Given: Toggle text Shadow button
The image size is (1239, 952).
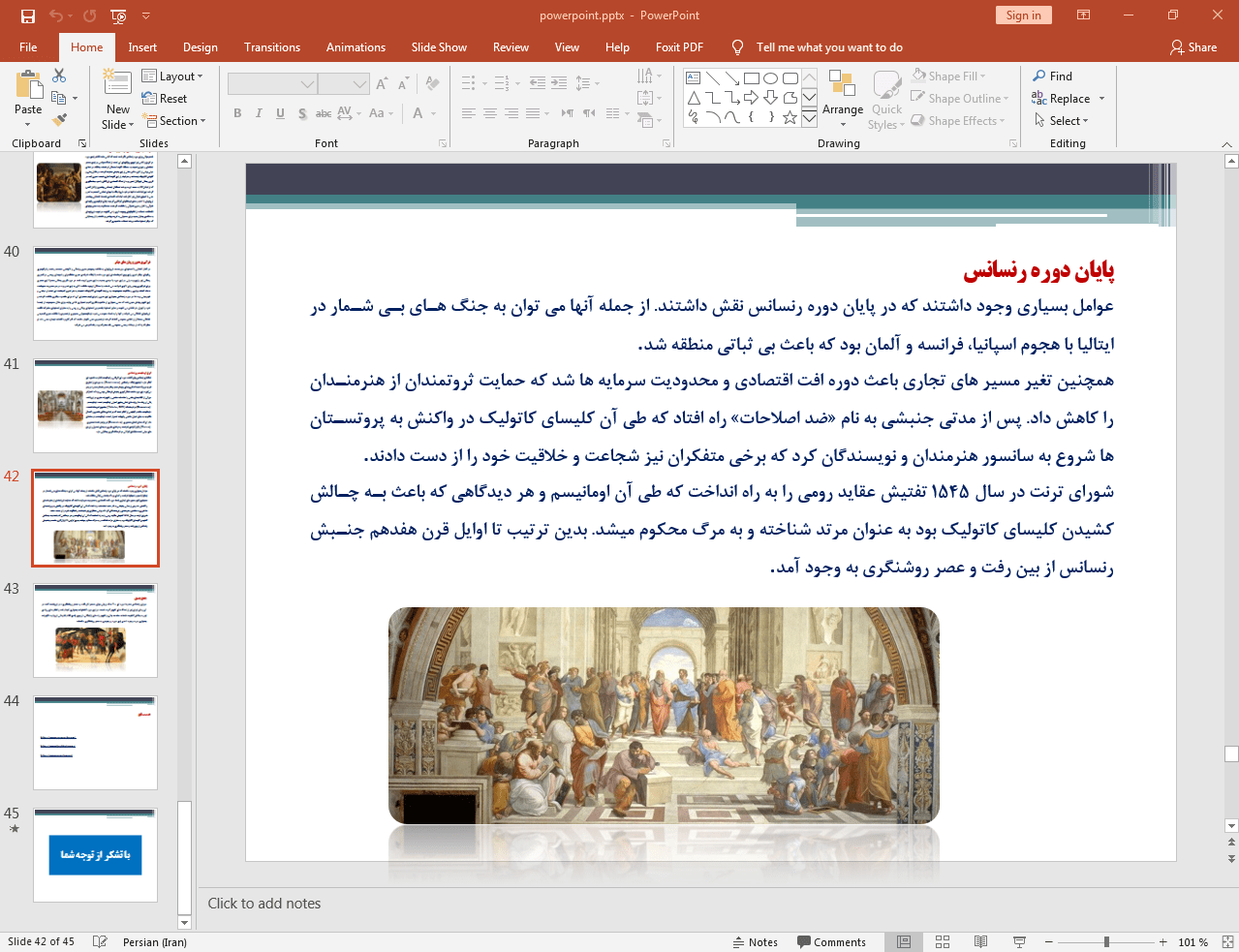Looking at the screenshot, I should (x=302, y=113).
